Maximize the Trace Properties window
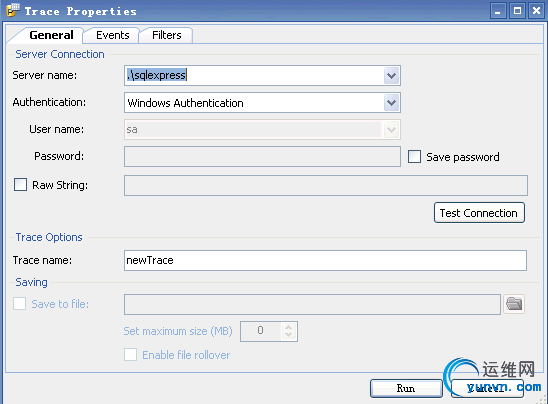This screenshot has height=404, width=548. click(517, 11)
